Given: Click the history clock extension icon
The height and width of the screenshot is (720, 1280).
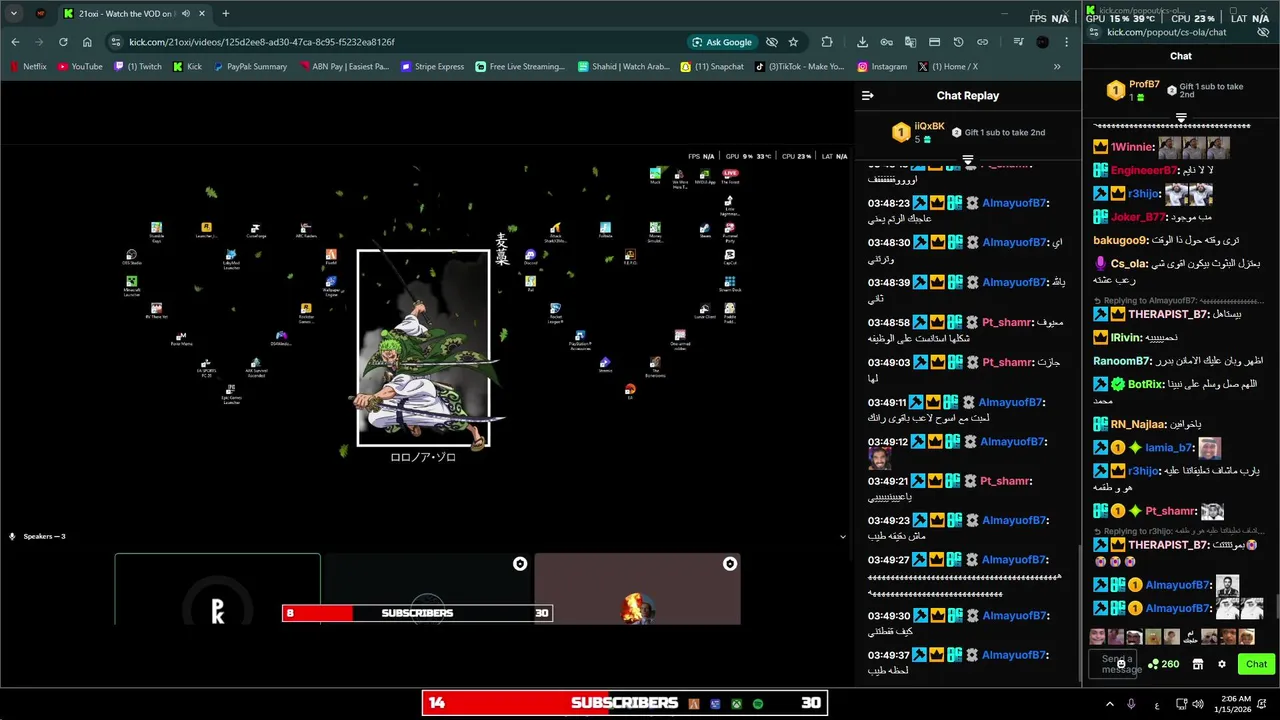Looking at the screenshot, I should [x=958, y=42].
